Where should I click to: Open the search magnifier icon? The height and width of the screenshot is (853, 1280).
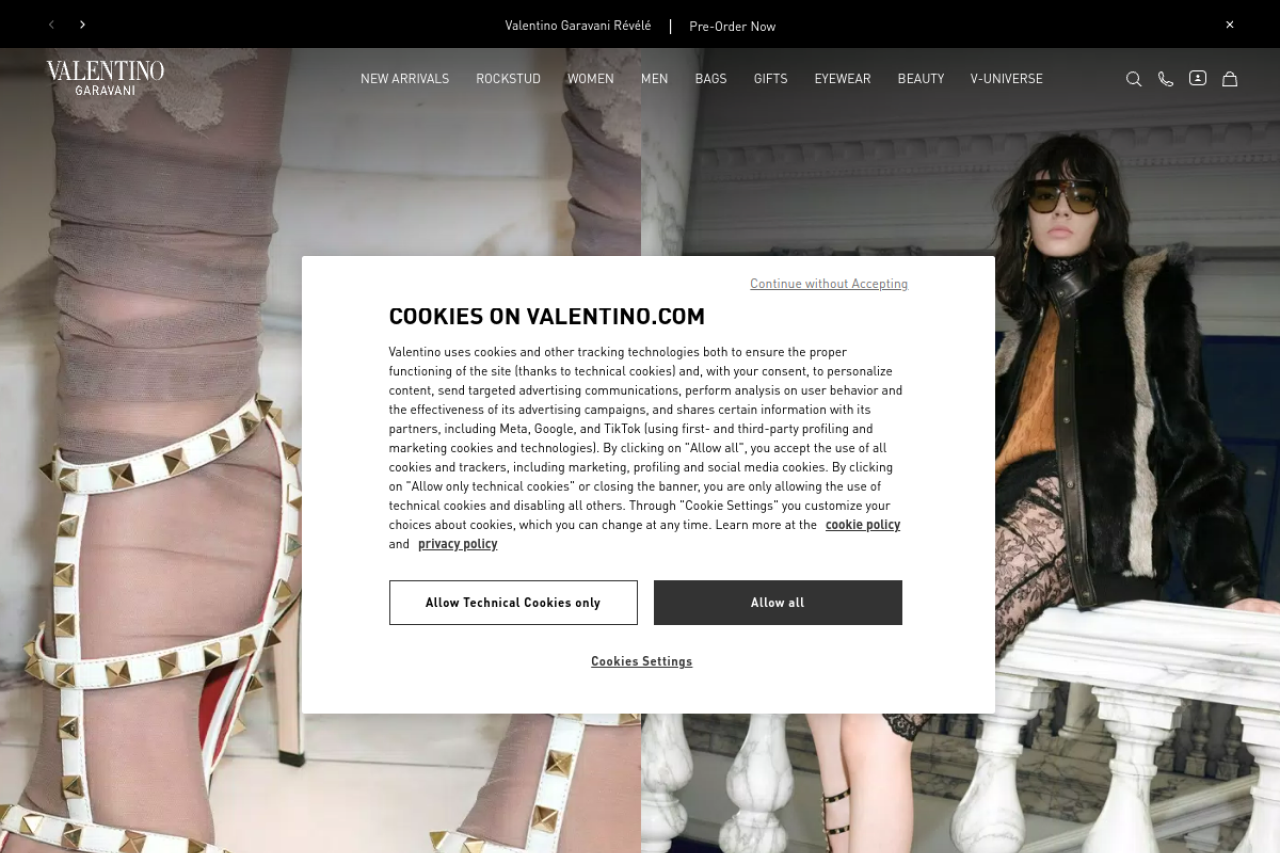pyautogui.click(x=1133, y=79)
